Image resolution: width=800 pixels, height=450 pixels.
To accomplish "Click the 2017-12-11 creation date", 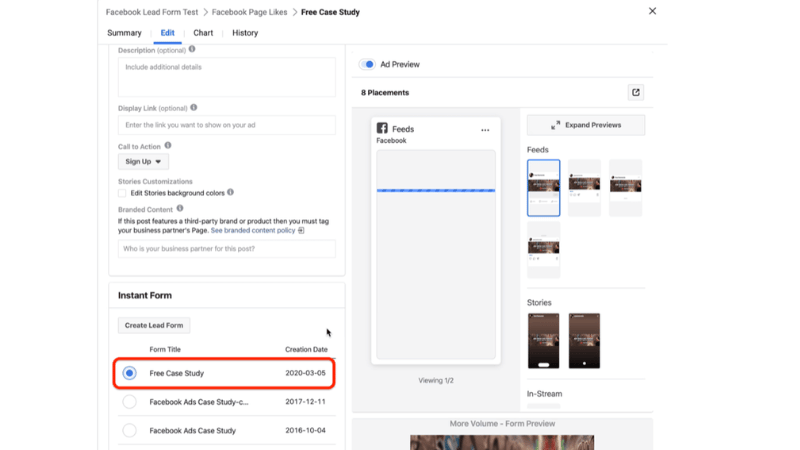I will pyautogui.click(x=305, y=402).
